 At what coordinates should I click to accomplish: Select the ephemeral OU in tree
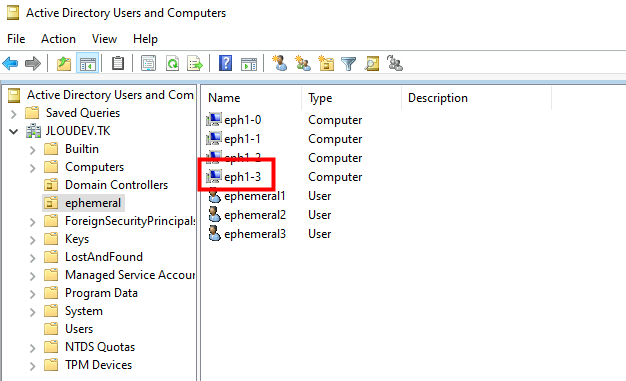point(93,203)
